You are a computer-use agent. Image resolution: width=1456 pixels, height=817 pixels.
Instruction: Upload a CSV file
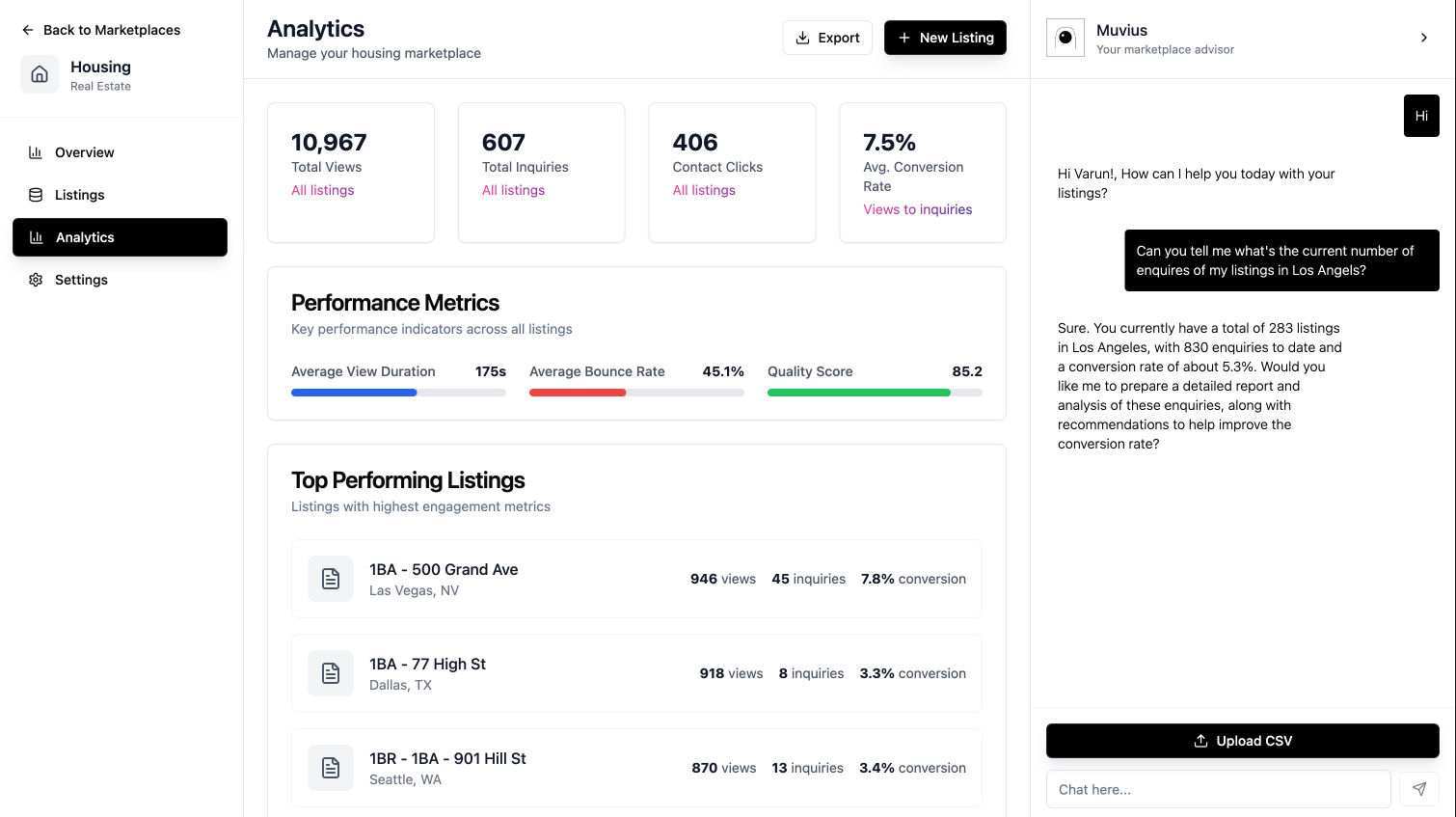click(1242, 741)
